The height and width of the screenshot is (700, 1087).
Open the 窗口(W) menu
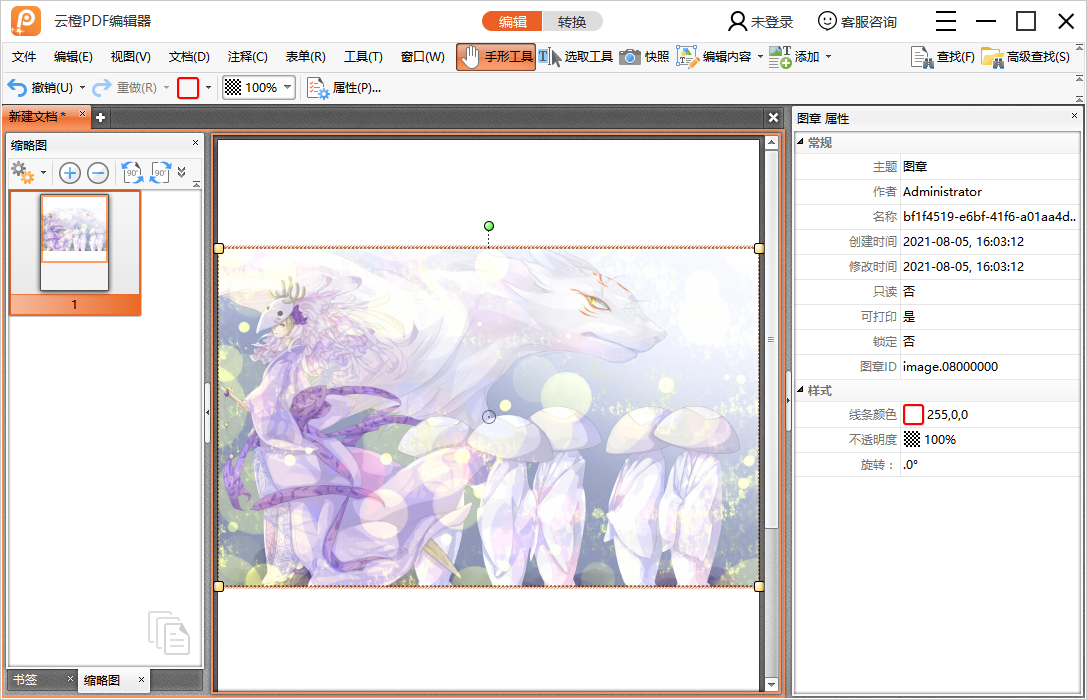(423, 57)
